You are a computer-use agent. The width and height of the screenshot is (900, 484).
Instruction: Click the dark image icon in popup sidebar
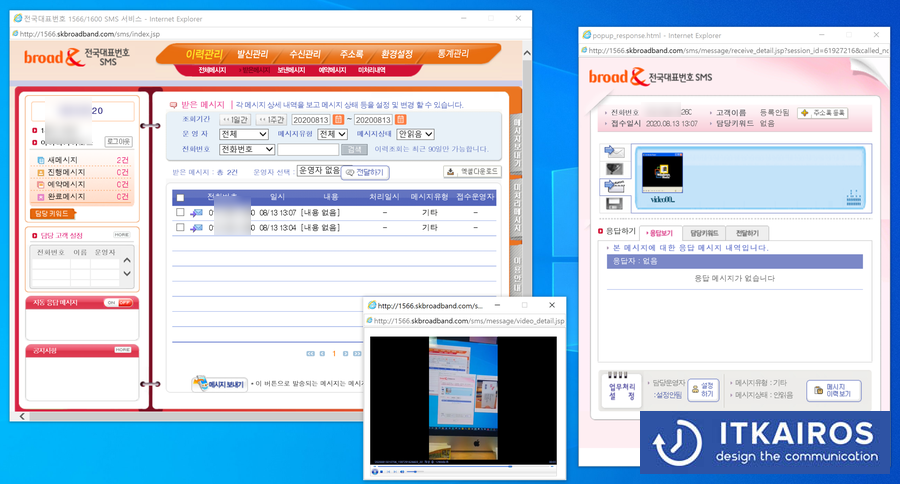pos(614,169)
